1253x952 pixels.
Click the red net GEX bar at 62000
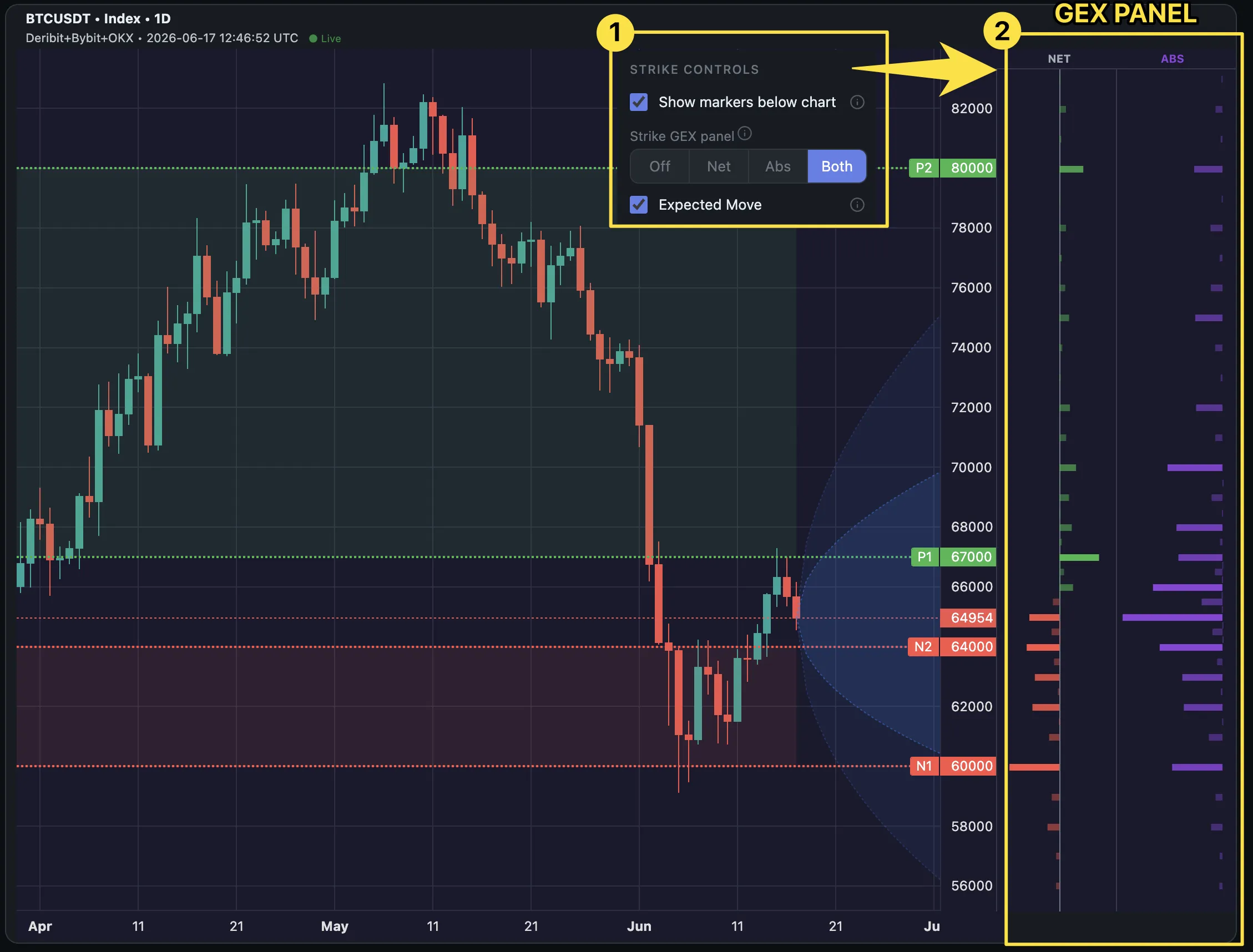[x=1045, y=707]
